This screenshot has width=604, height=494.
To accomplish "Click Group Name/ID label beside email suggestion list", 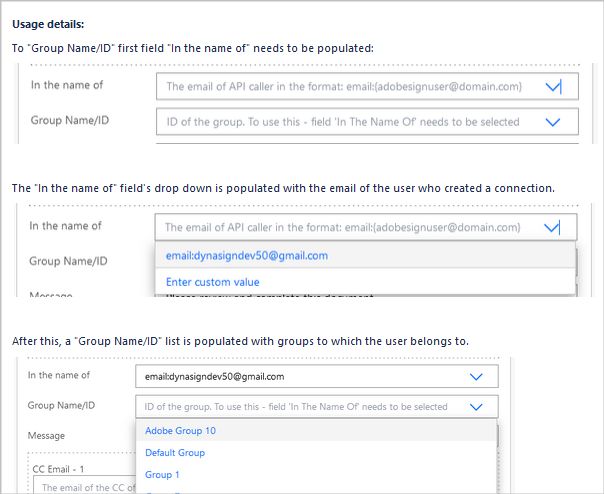I will (66, 261).
